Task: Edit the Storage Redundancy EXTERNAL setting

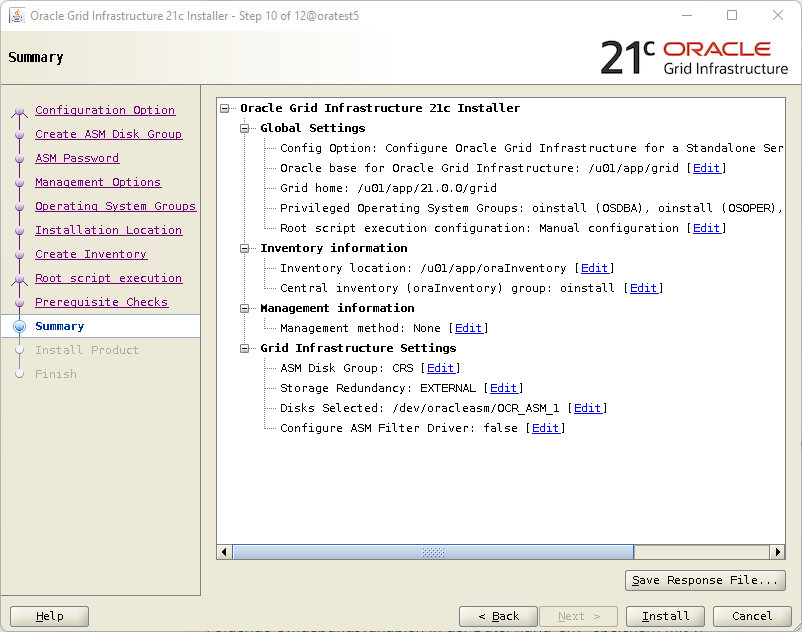Action: point(503,388)
